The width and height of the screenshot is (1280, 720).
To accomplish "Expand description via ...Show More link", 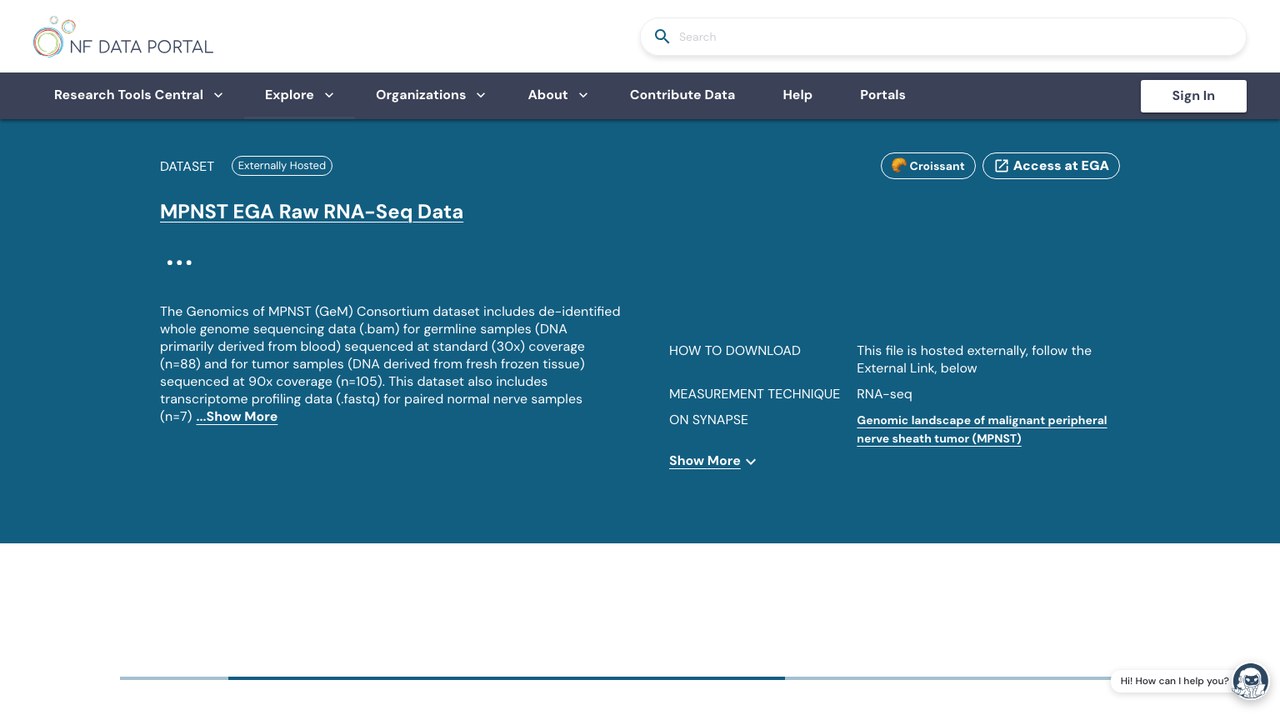I will point(237,417).
